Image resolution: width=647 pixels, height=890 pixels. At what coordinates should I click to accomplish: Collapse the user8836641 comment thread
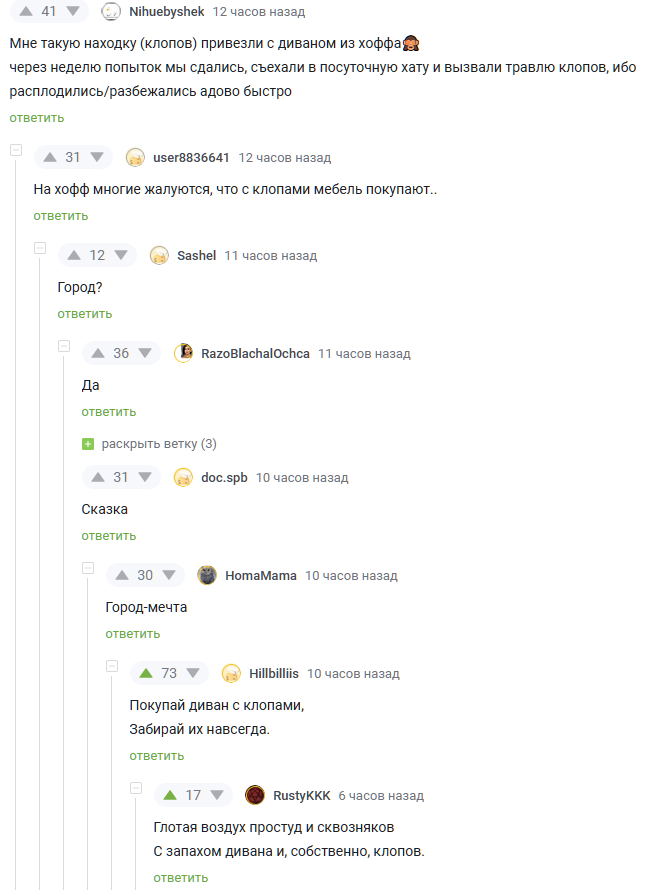tap(16, 150)
